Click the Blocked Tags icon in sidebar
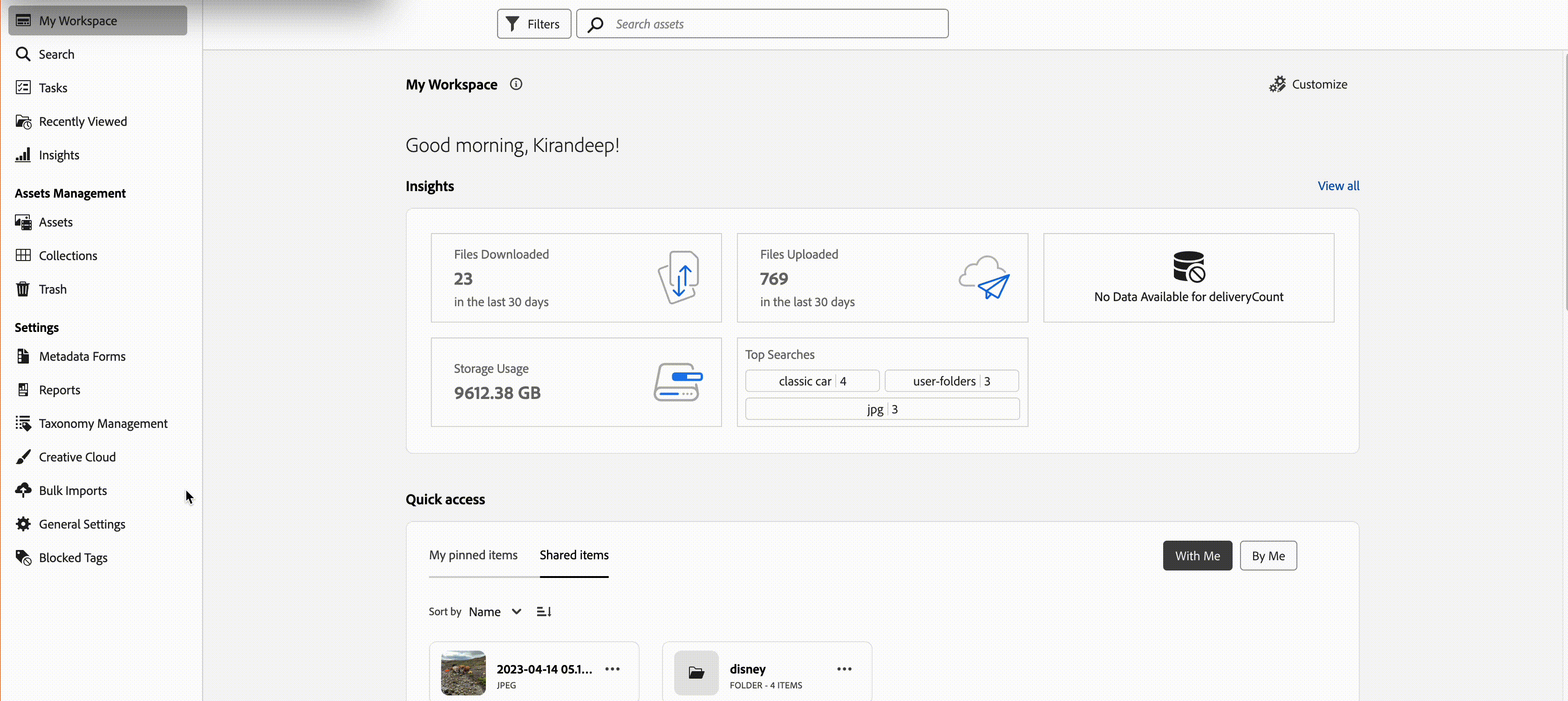 click(23, 557)
